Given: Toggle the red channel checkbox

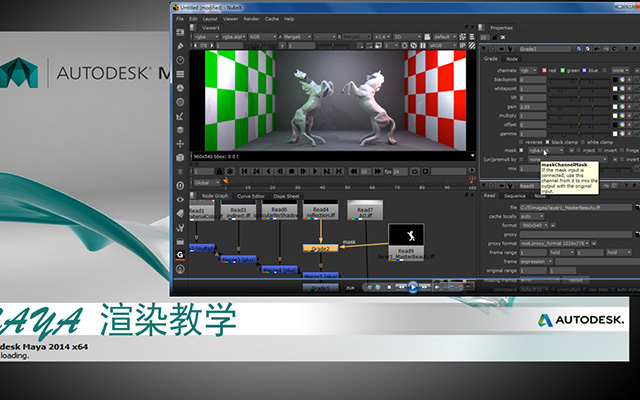Looking at the screenshot, I should pyautogui.click(x=544, y=70).
